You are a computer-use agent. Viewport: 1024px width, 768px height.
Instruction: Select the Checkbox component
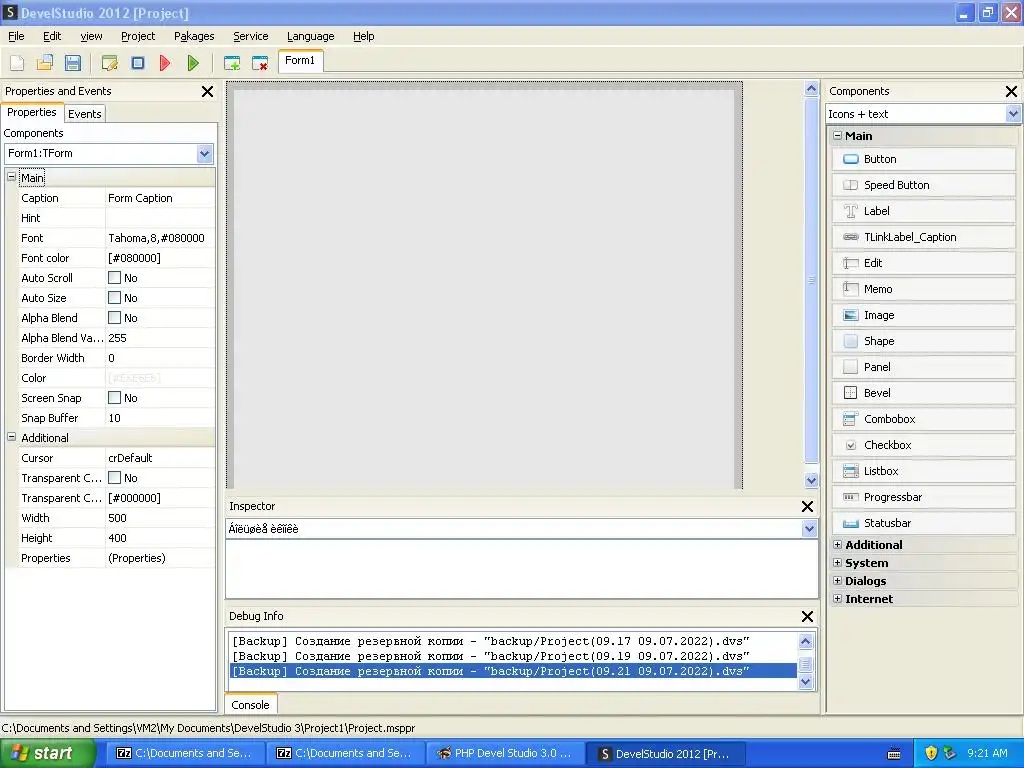[x=923, y=445]
